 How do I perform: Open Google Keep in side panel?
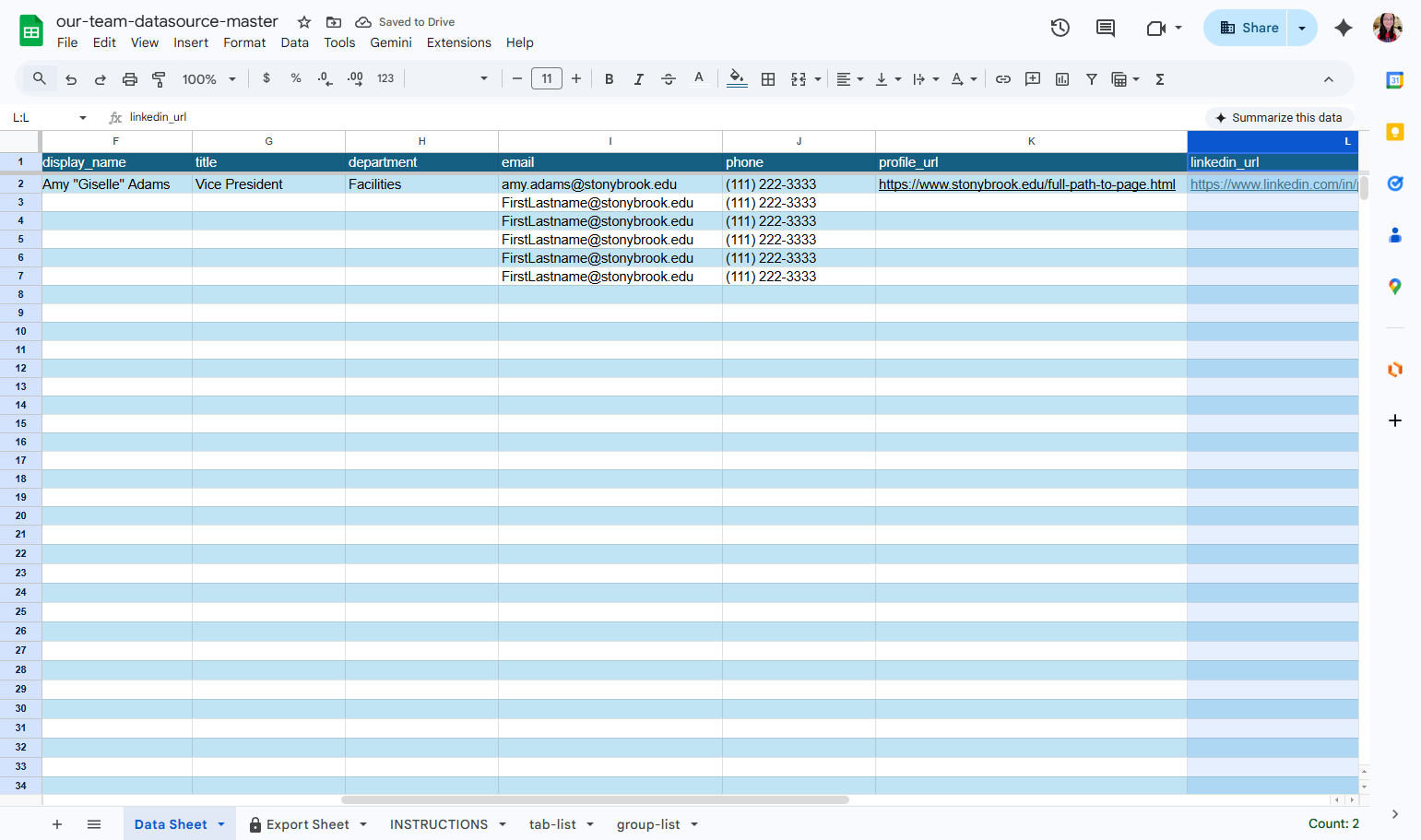(x=1395, y=132)
